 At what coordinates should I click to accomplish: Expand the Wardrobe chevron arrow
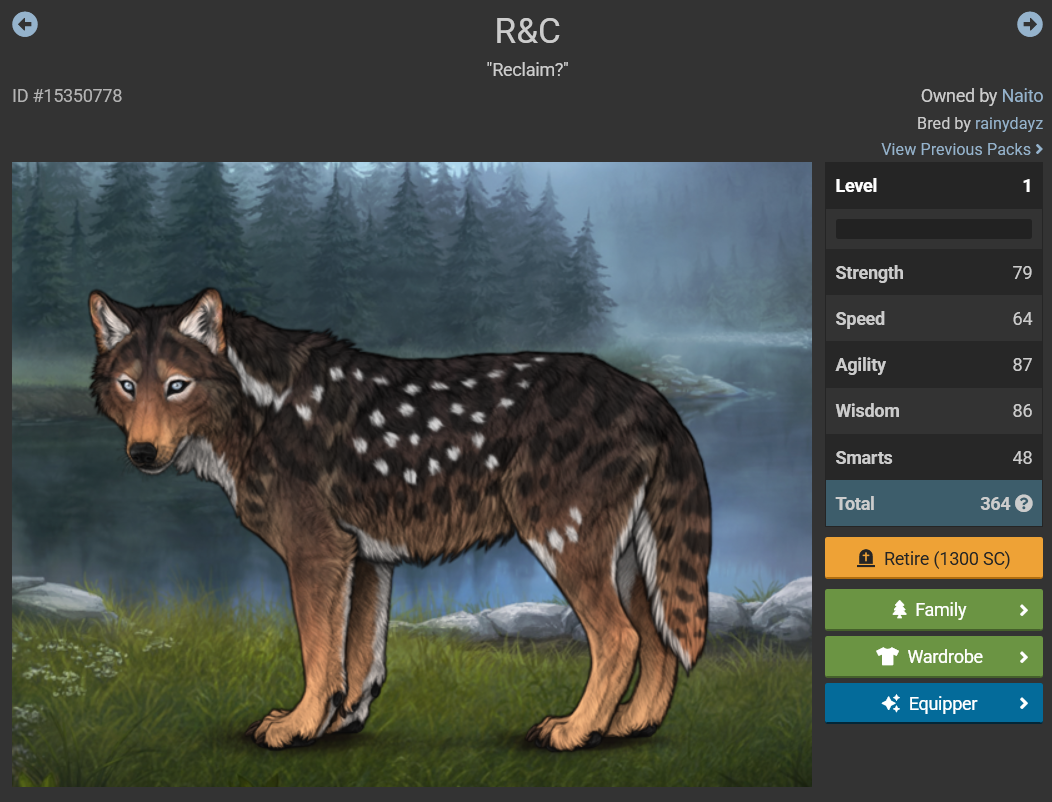coord(1023,657)
